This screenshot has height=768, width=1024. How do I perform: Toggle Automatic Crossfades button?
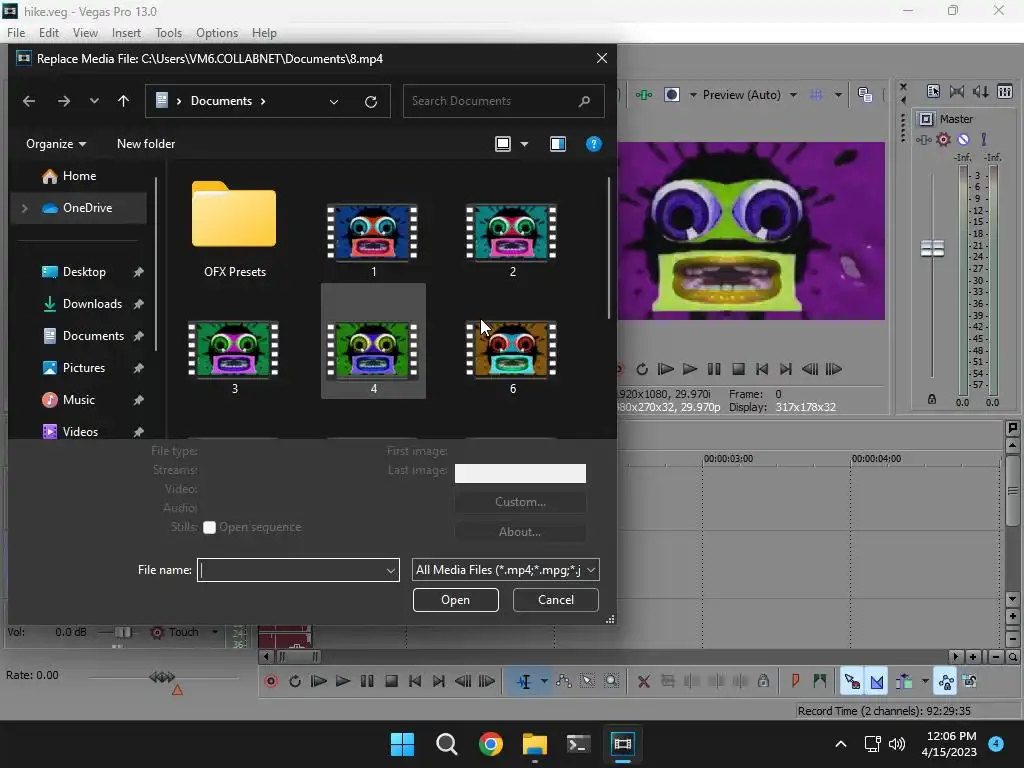[x=877, y=681]
